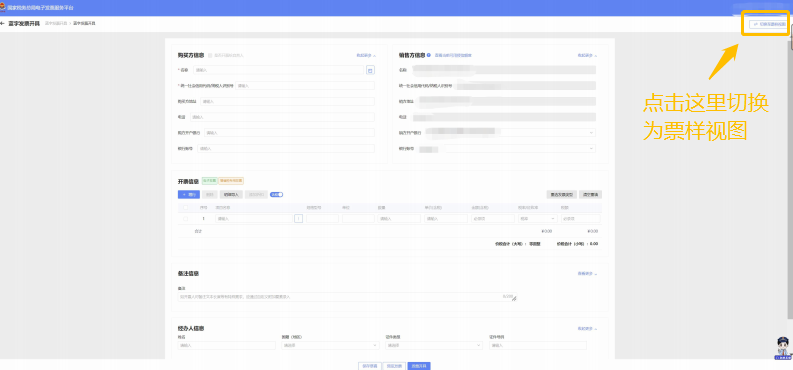Toggle the tax-inclusive switch in 开票信息
Viewport: 793px width, 370px height.
coord(276,194)
